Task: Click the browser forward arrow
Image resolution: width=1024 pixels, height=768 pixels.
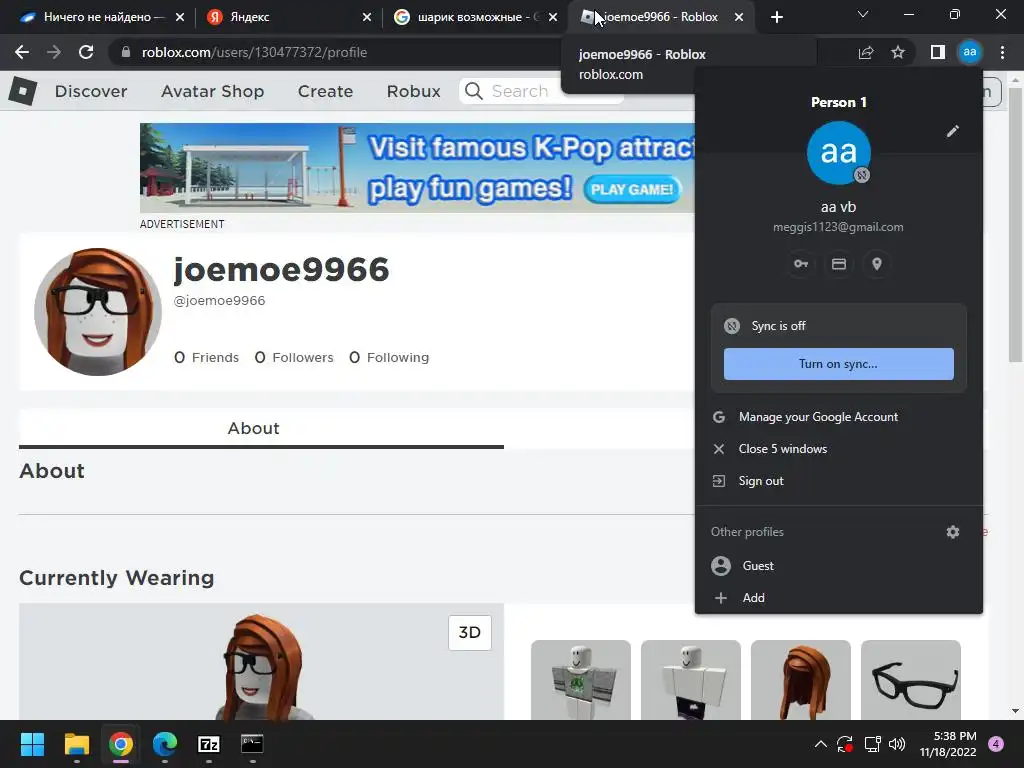Action: 54,52
